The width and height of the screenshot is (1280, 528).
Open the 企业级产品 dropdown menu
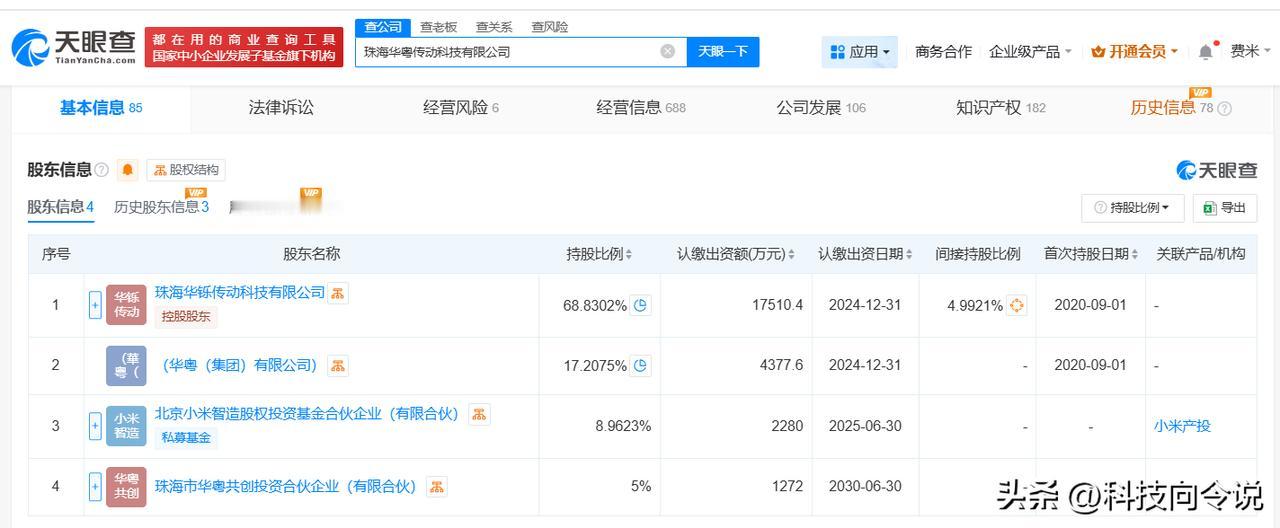click(x=1030, y=52)
